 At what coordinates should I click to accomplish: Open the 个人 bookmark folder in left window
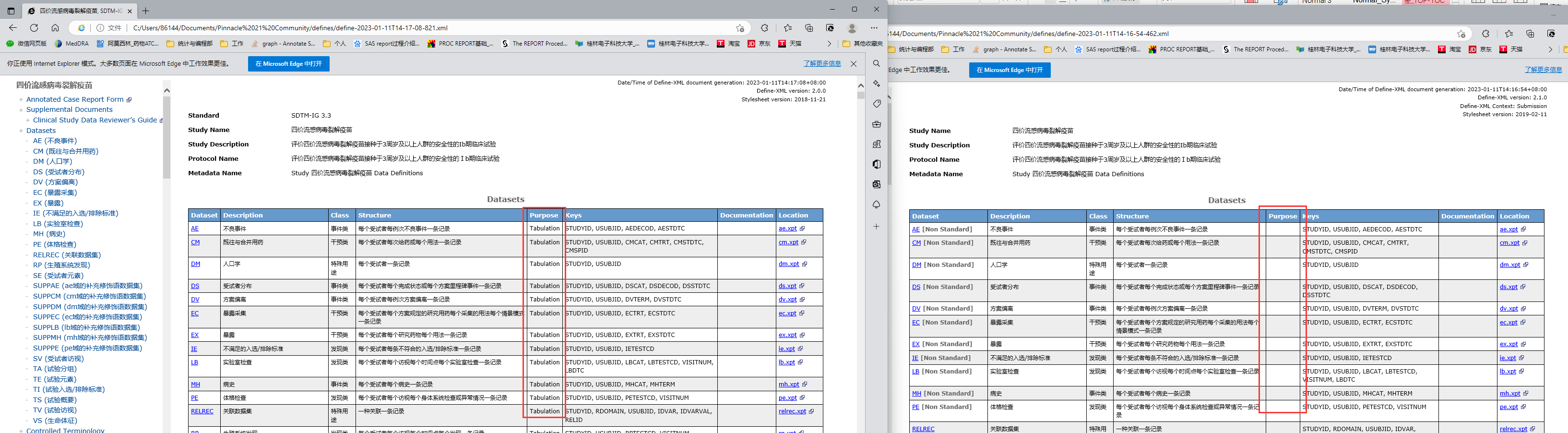pos(334,44)
